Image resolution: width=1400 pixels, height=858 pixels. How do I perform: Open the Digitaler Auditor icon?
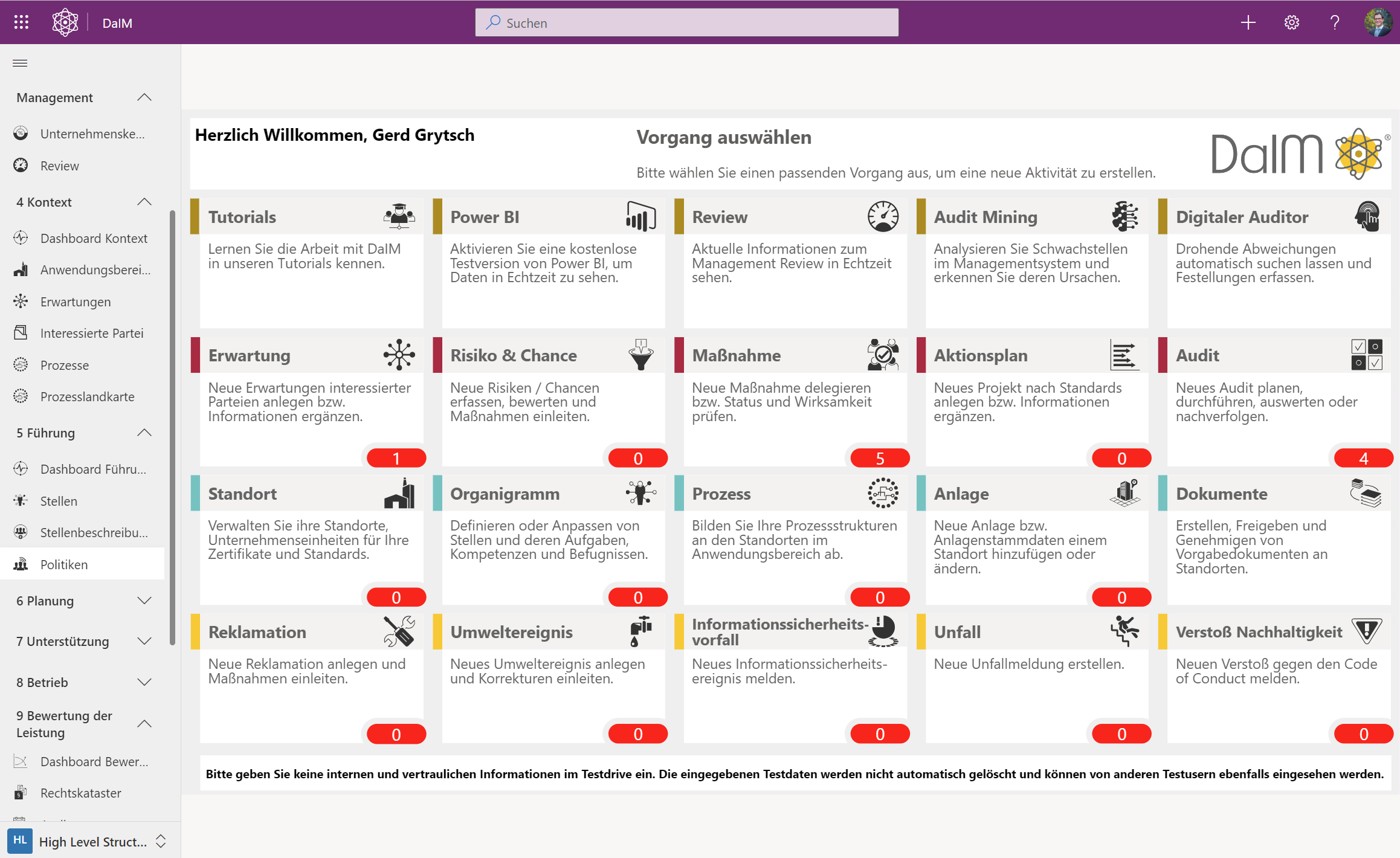[1367, 216]
